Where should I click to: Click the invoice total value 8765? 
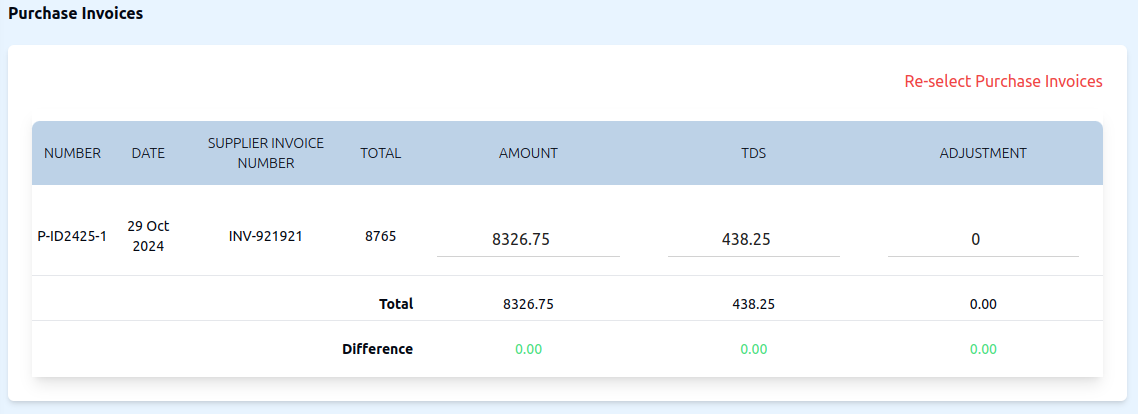click(380, 237)
